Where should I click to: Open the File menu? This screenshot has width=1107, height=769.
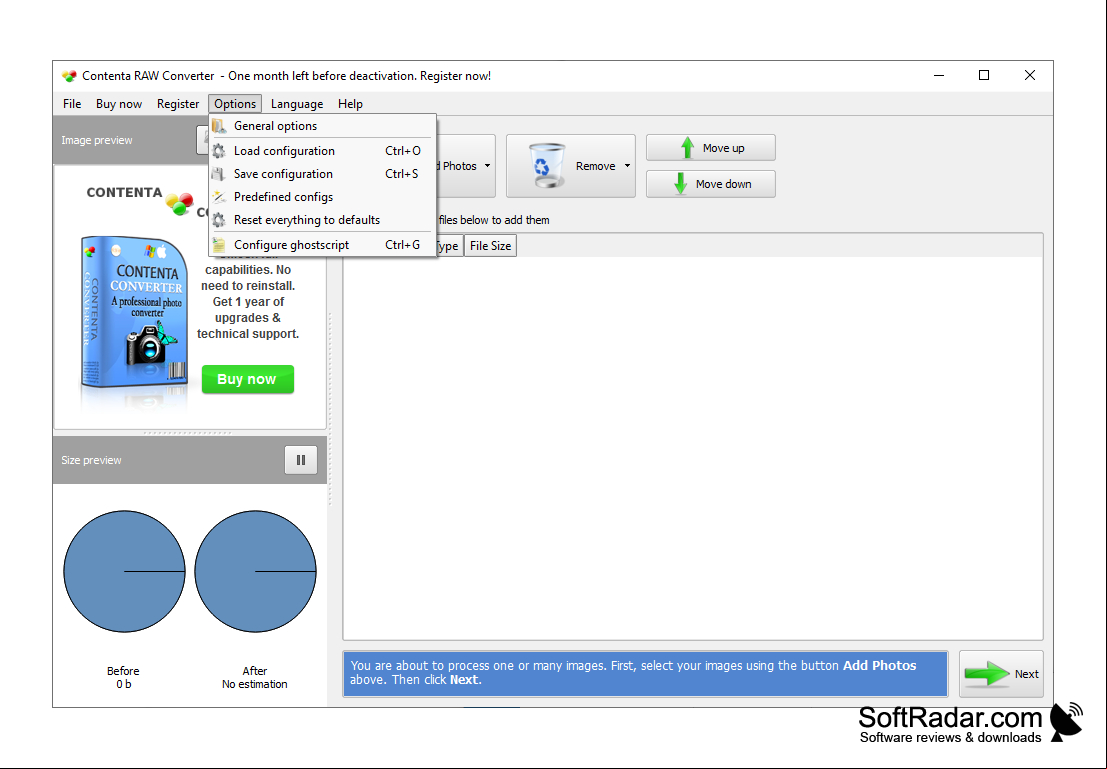pos(72,104)
